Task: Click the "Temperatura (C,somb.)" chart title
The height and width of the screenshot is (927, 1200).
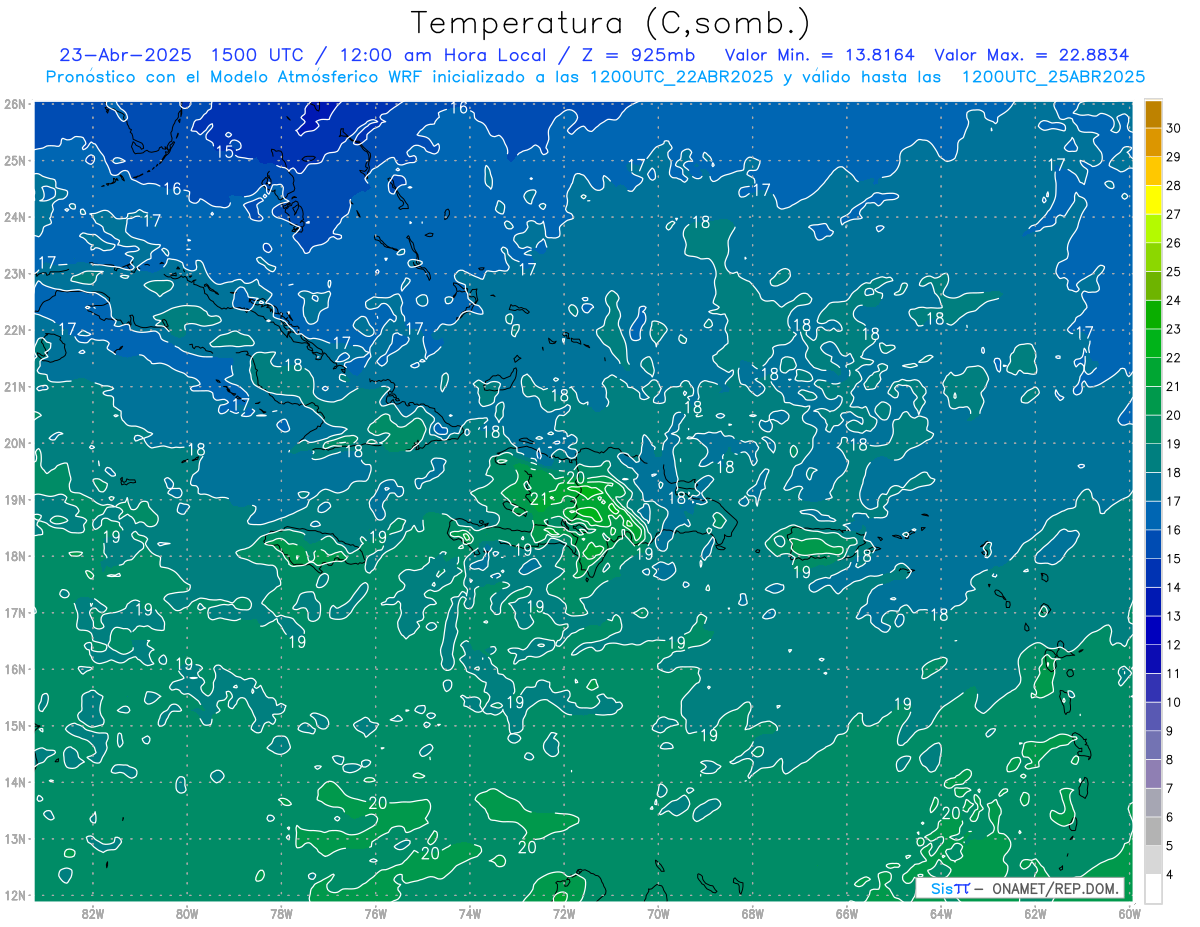Action: tap(610, 24)
